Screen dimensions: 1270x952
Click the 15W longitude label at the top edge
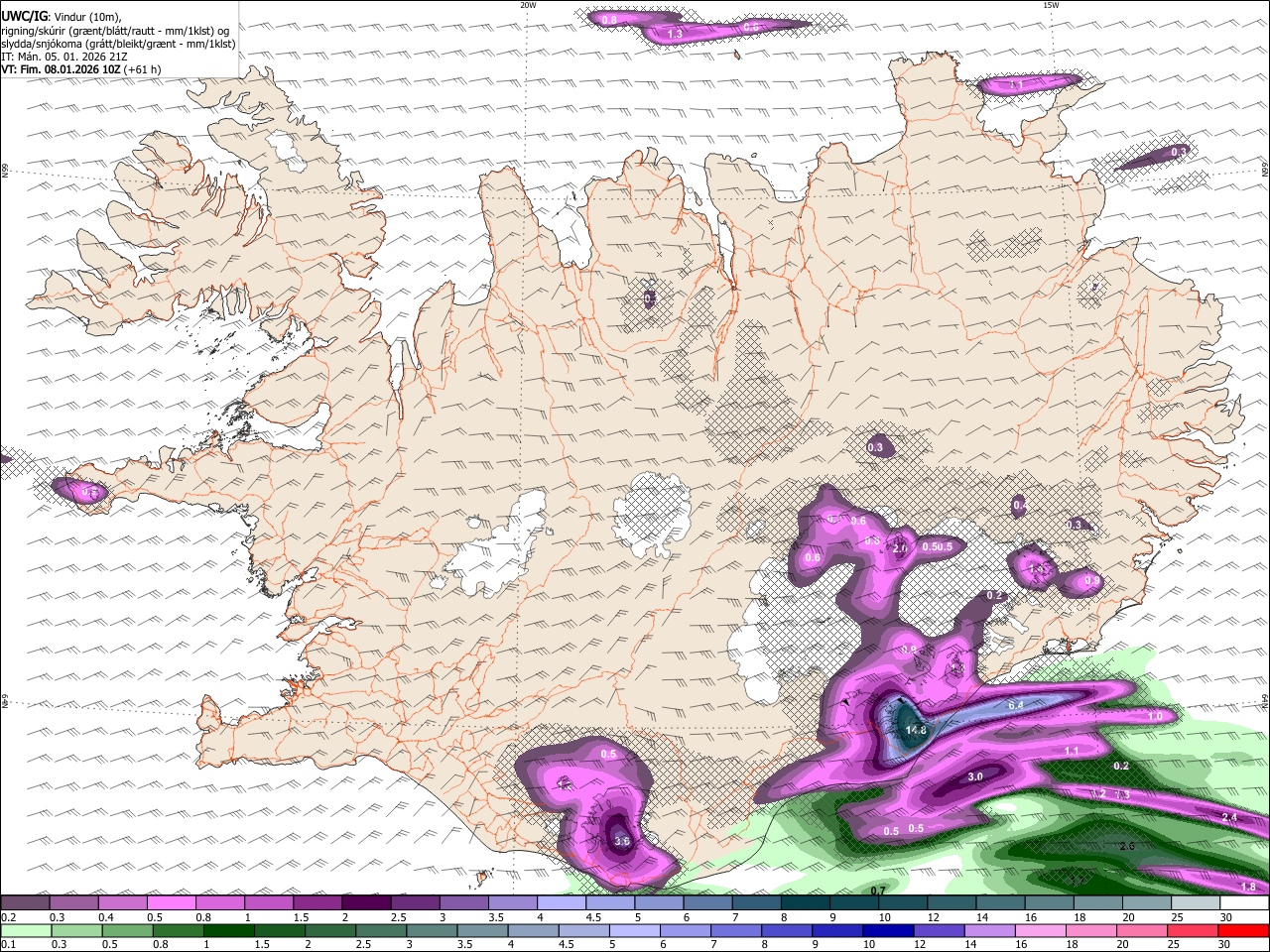click(x=1051, y=5)
